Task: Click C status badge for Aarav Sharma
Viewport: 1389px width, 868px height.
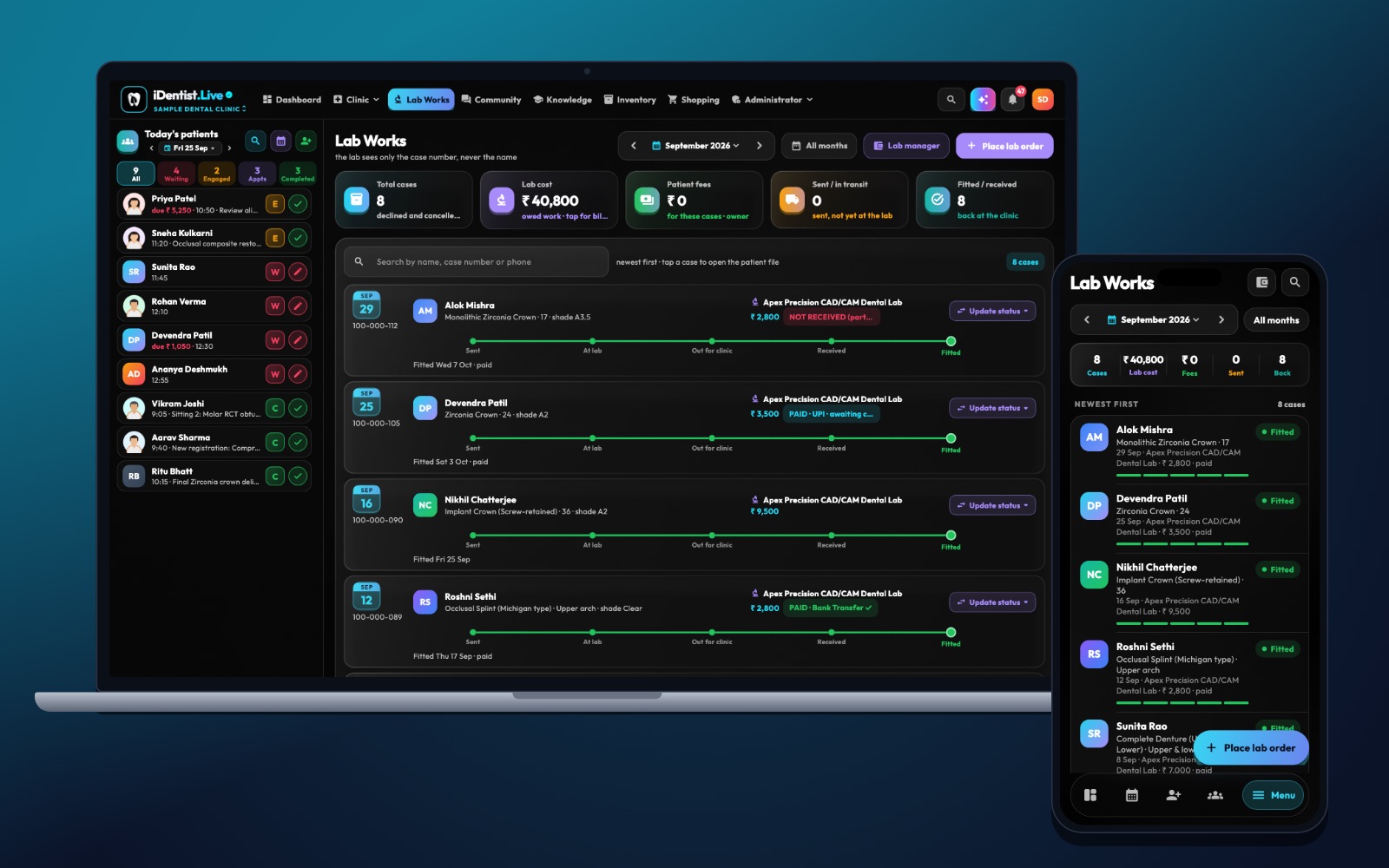Action: (x=275, y=443)
